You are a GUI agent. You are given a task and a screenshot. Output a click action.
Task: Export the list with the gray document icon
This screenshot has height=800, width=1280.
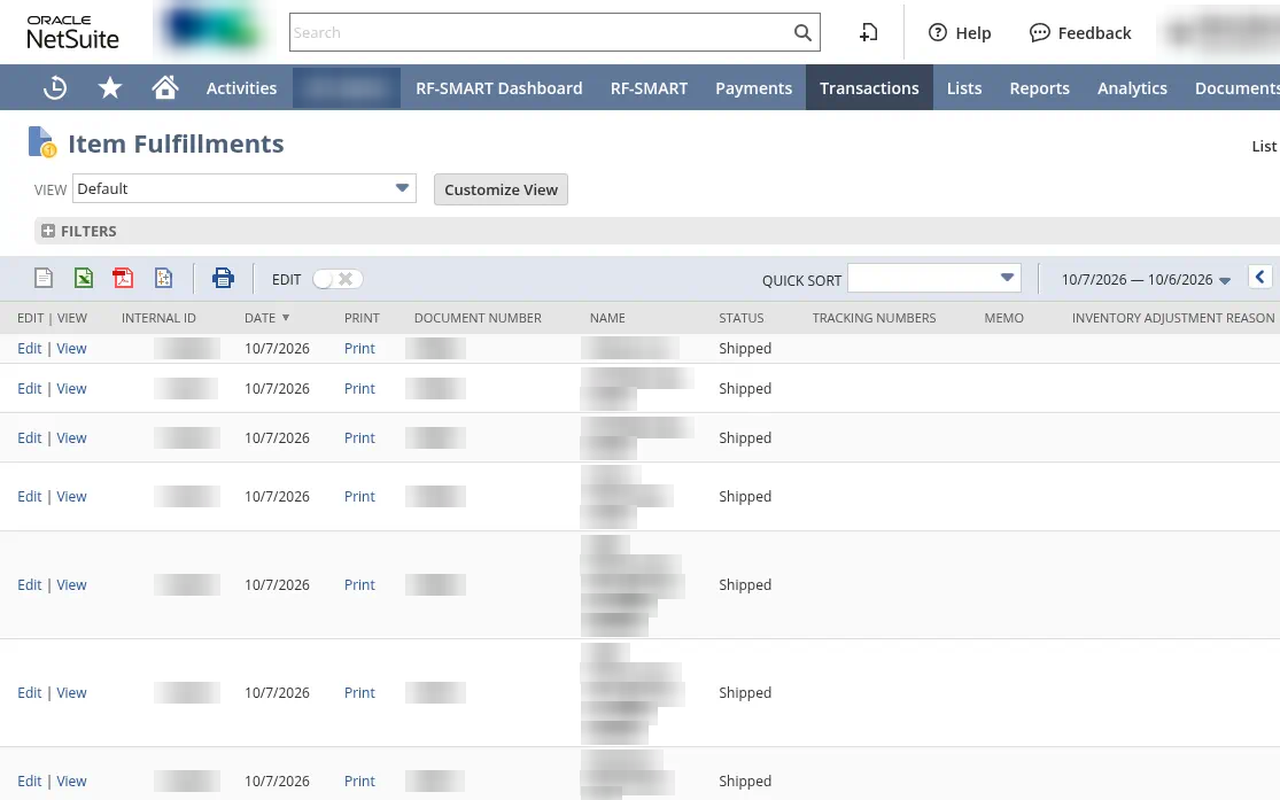[x=44, y=278]
